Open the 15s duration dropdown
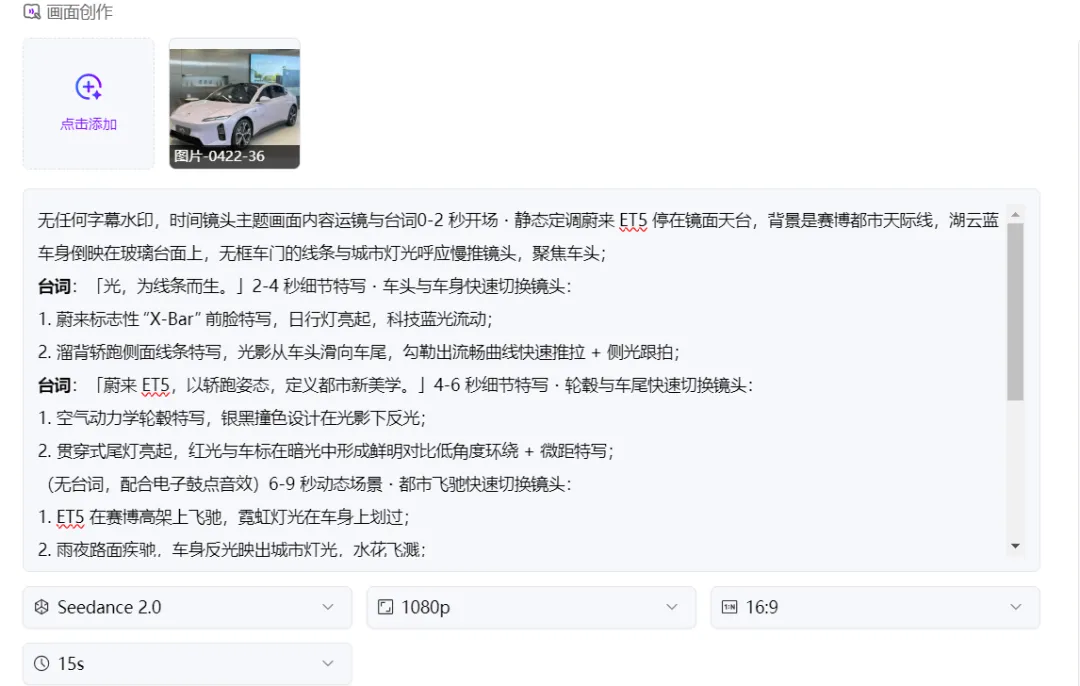This screenshot has width=1080, height=686. (x=187, y=663)
